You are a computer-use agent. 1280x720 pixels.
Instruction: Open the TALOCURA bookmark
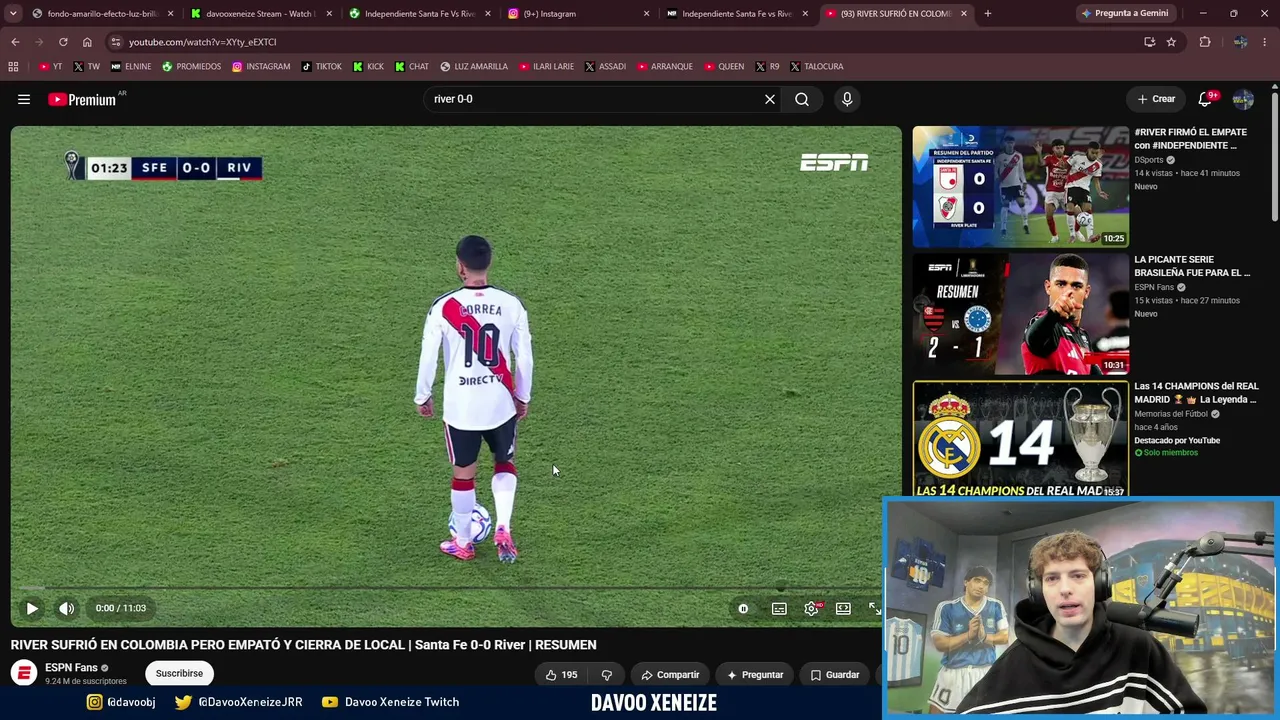coord(817,67)
